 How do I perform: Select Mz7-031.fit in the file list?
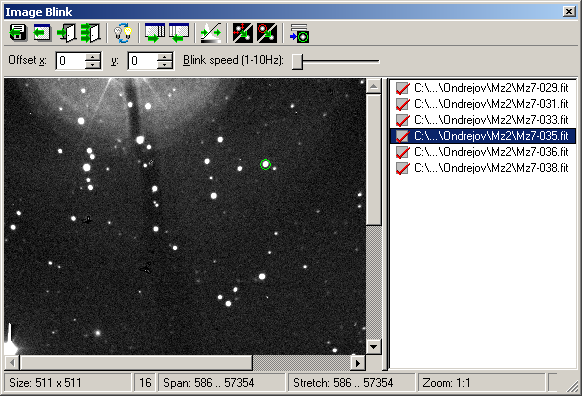click(491, 104)
